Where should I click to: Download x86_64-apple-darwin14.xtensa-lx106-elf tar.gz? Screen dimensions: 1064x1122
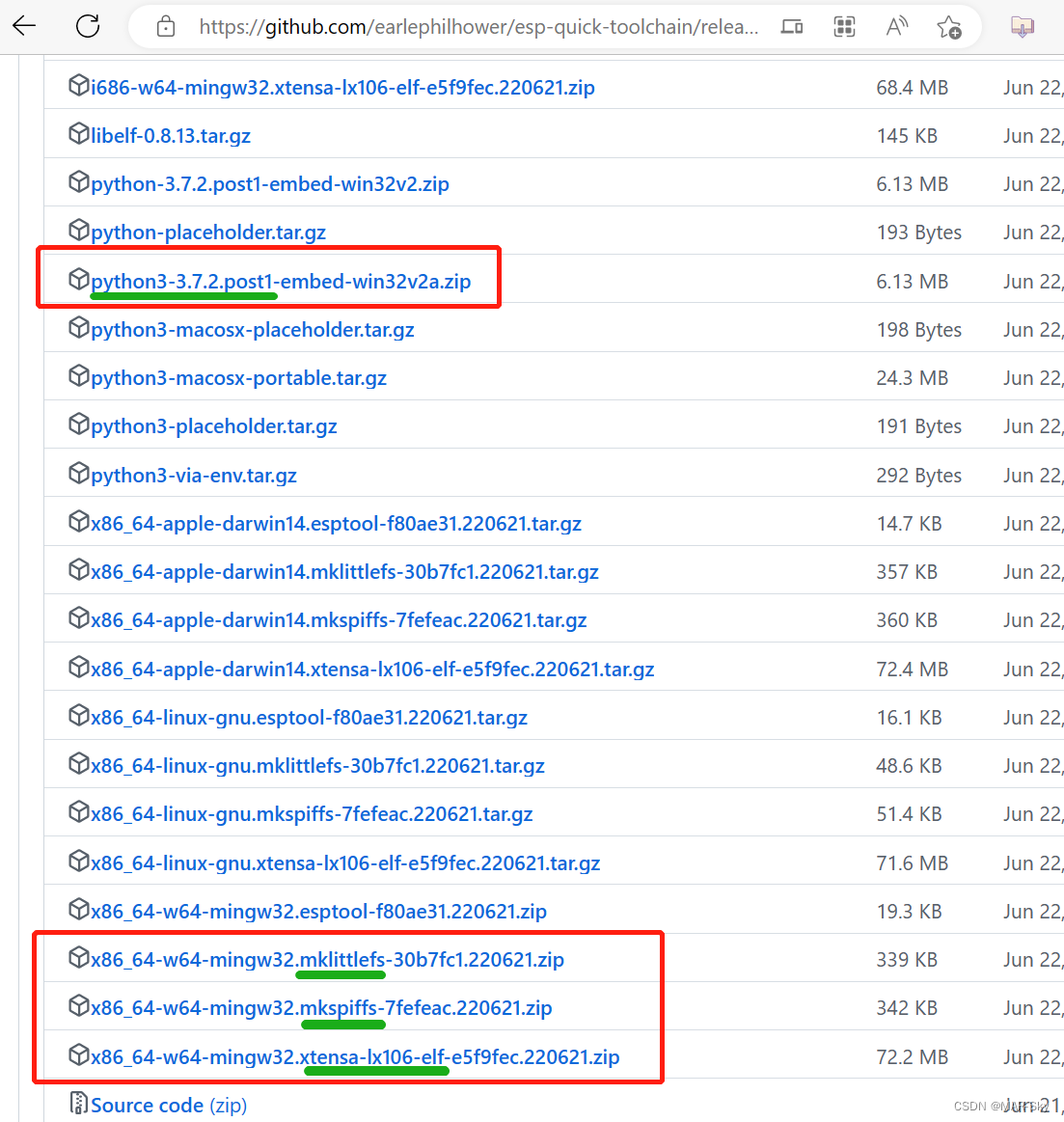[372, 670]
